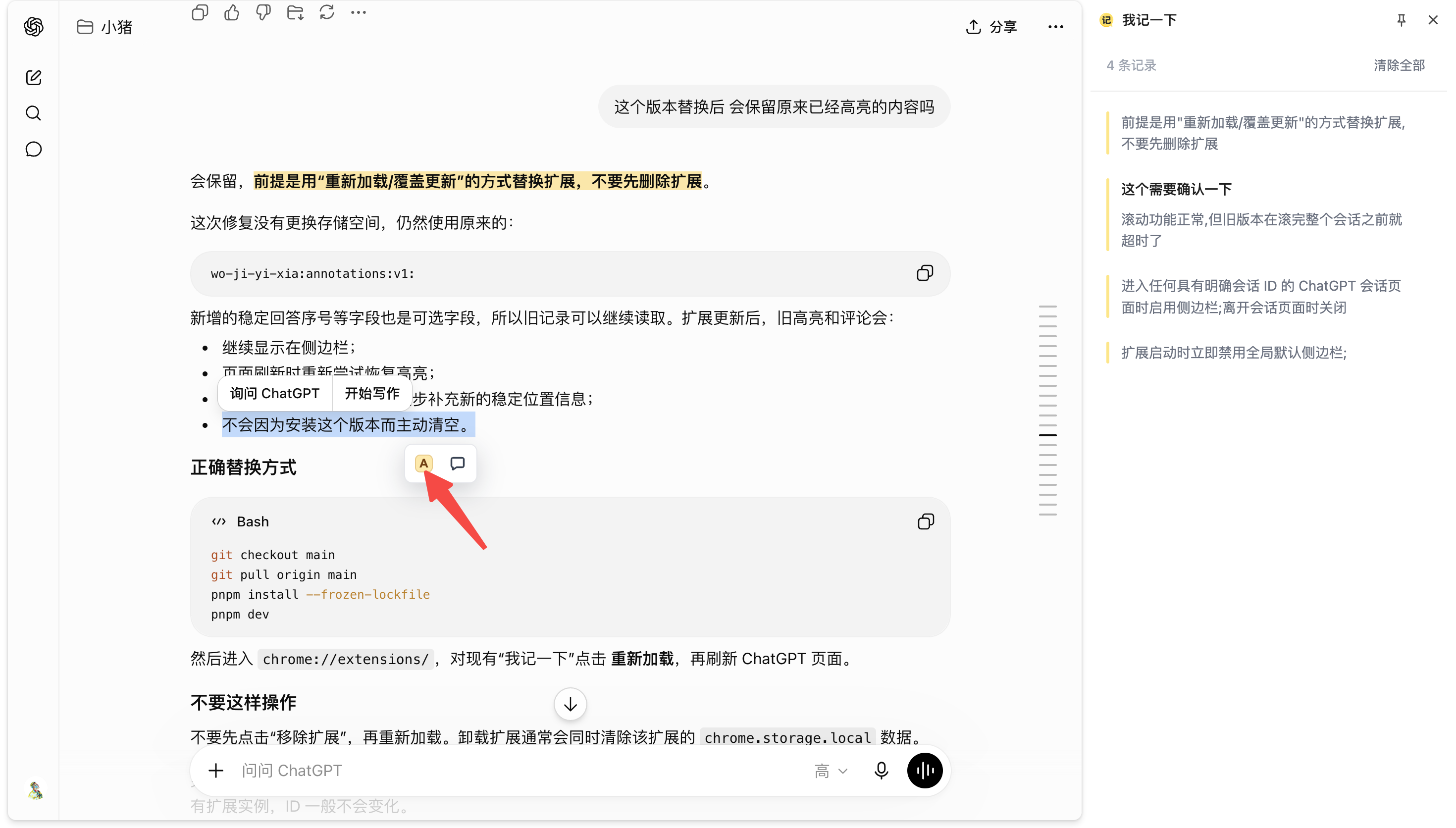This screenshot has width=1456, height=828.
Task: Click 开始写作 popup option
Action: pyautogui.click(x=372, y=394)
